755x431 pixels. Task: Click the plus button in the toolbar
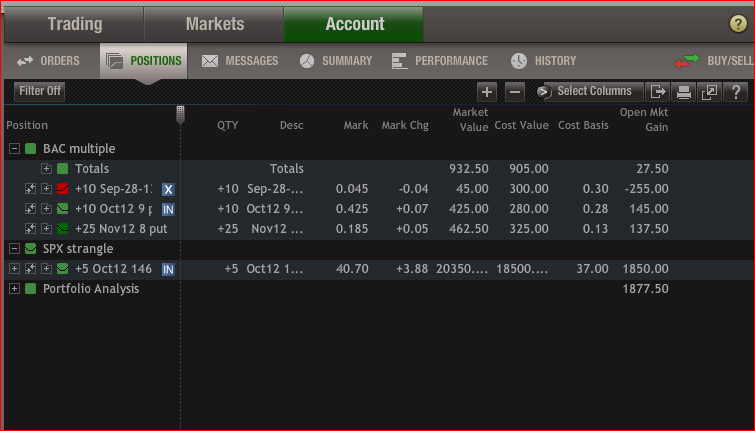[487, 91]
